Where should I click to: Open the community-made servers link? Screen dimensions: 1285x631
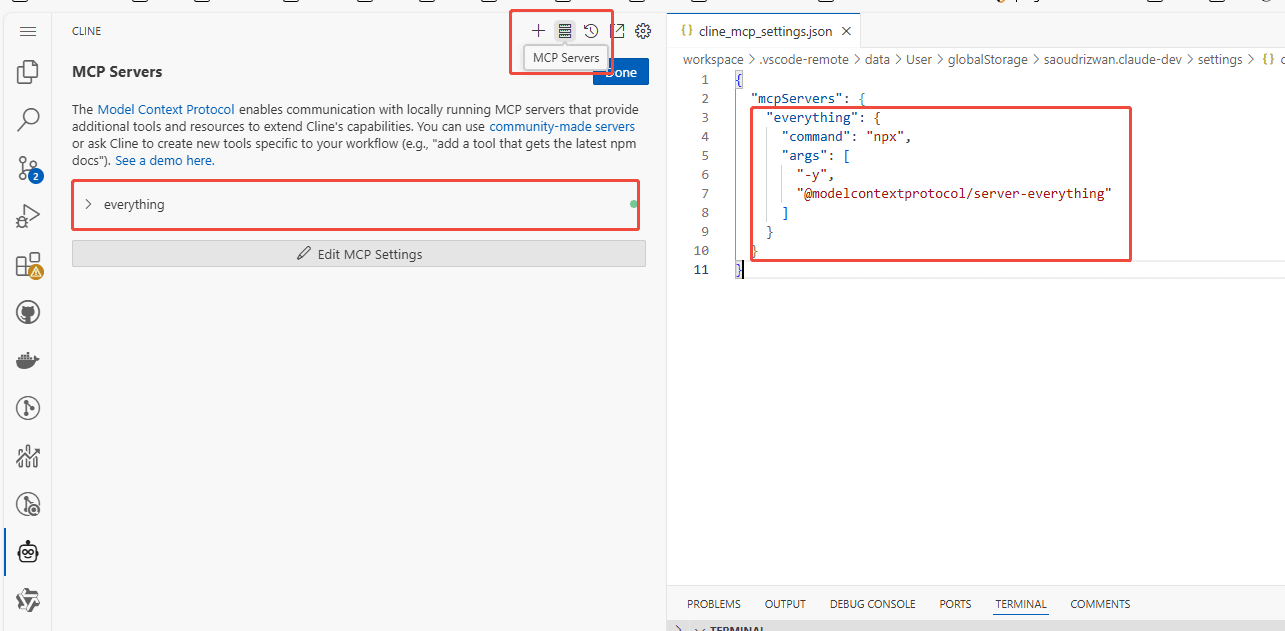(562, 126)
